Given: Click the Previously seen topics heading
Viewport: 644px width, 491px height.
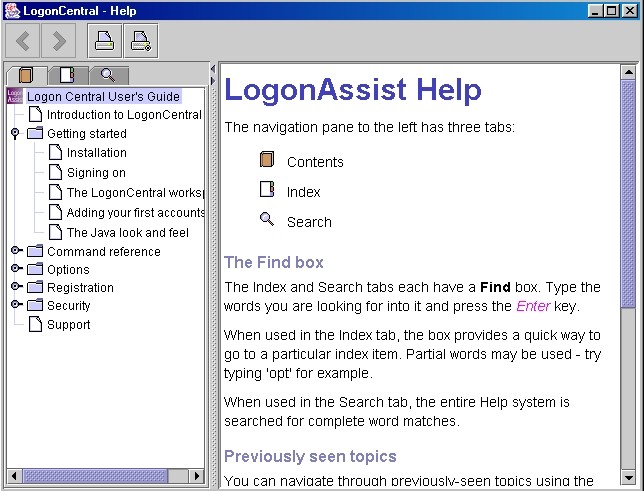Looking at the screenshot, I should (x=310, y=456).
